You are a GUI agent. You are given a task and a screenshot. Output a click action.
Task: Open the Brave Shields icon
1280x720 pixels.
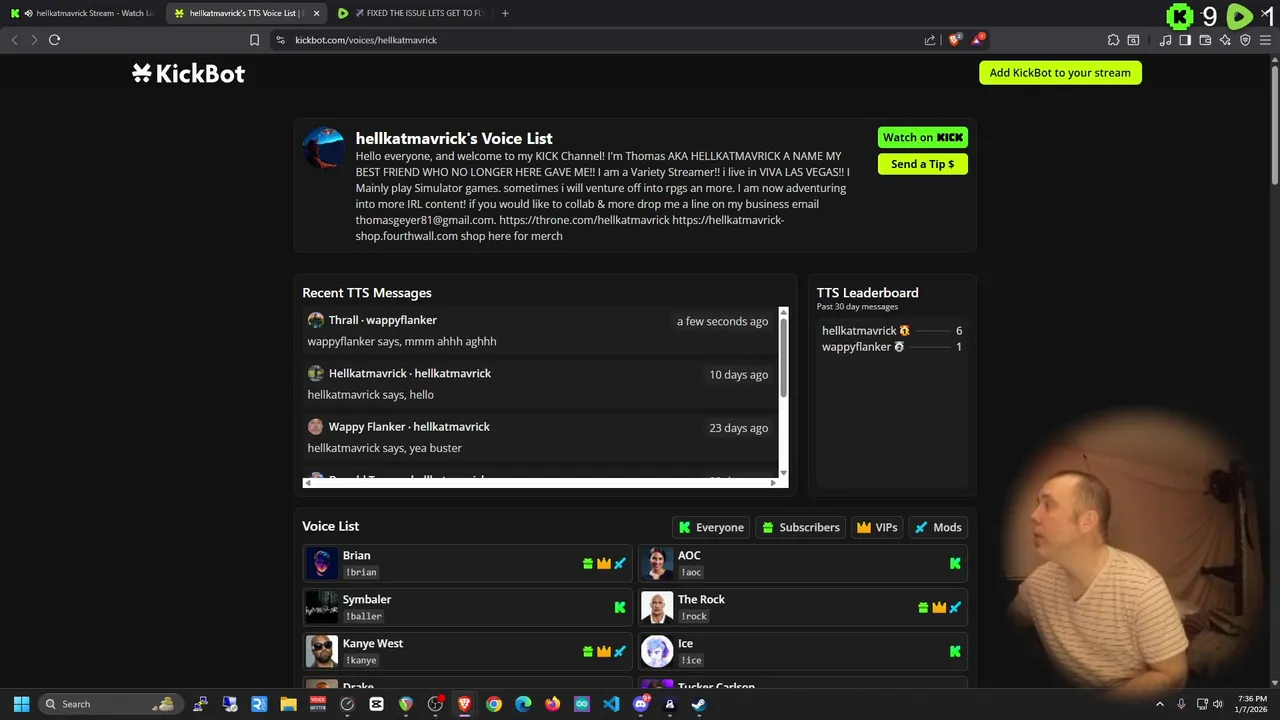[x=955, y=40]
